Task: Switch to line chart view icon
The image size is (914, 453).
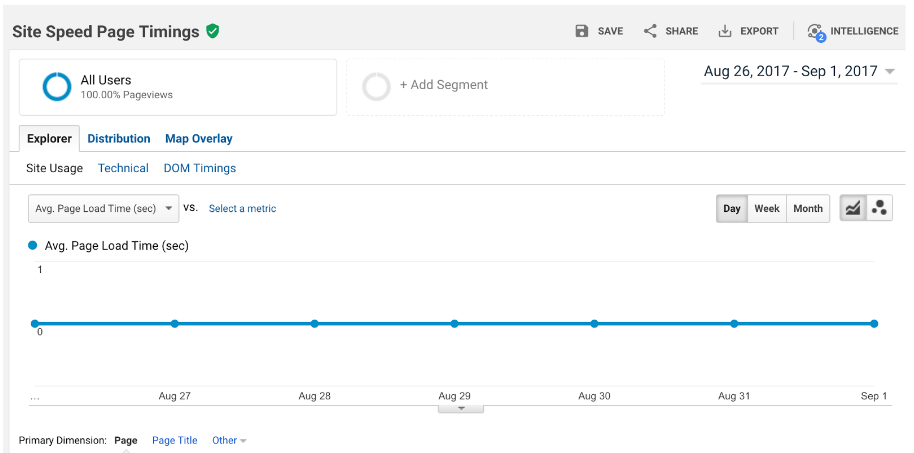Action: [x=853, y=208]
